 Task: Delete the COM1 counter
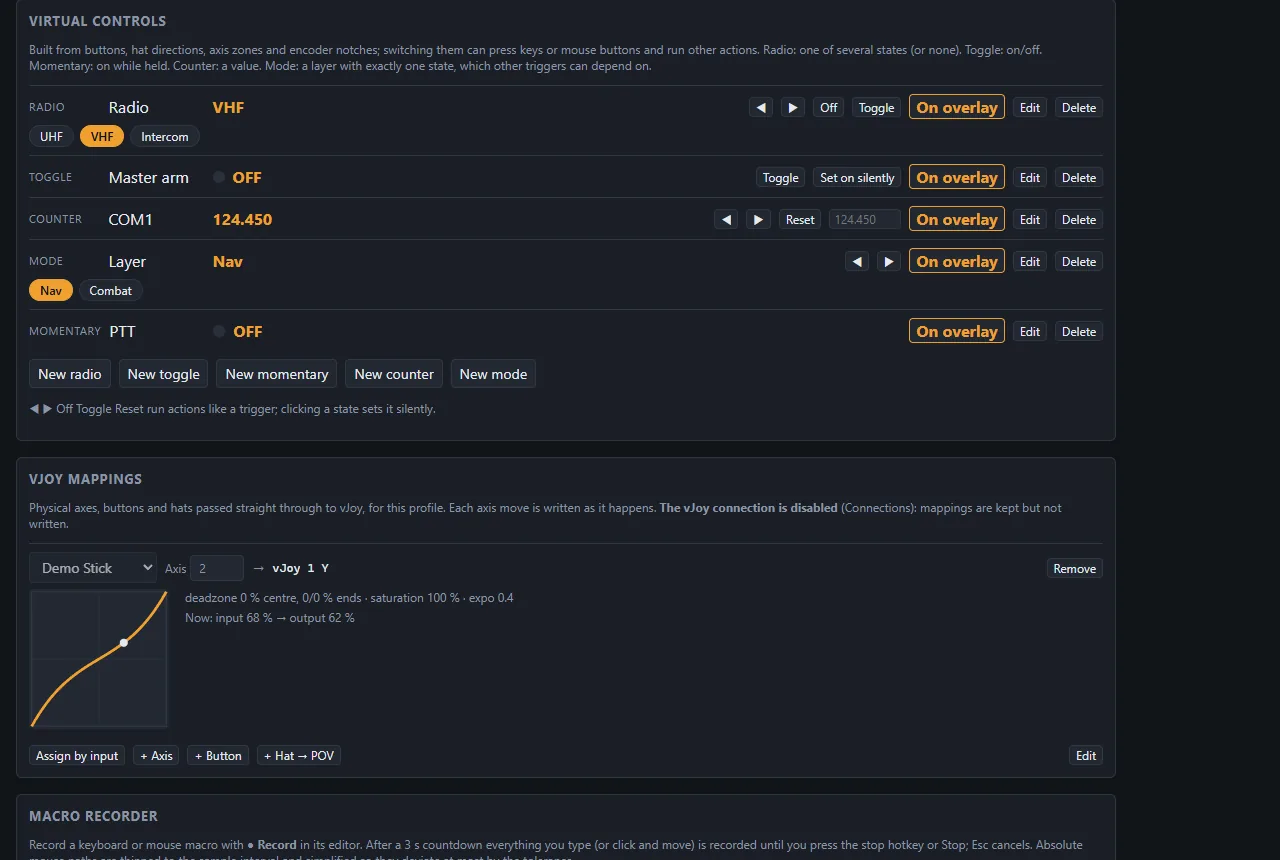pos(1079,219)
